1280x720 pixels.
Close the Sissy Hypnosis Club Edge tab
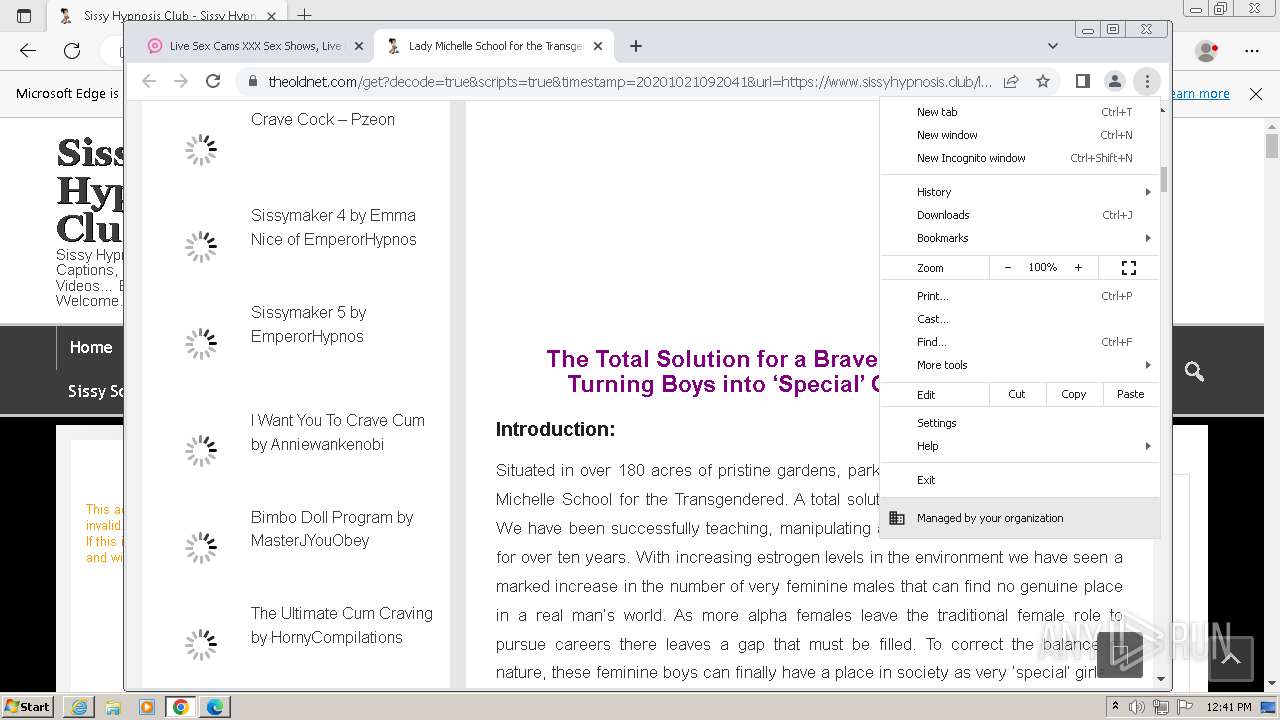(x=271, y=16)
